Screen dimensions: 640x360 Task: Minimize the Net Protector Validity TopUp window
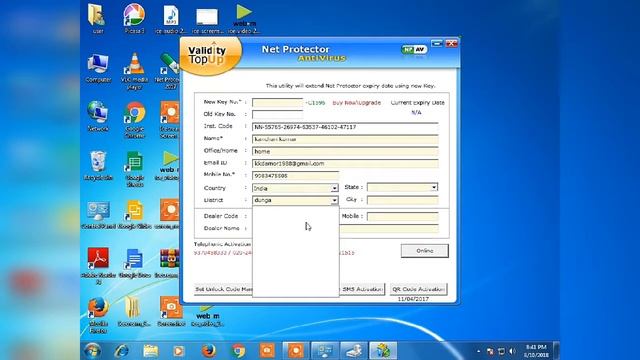[x=437, y=43]
